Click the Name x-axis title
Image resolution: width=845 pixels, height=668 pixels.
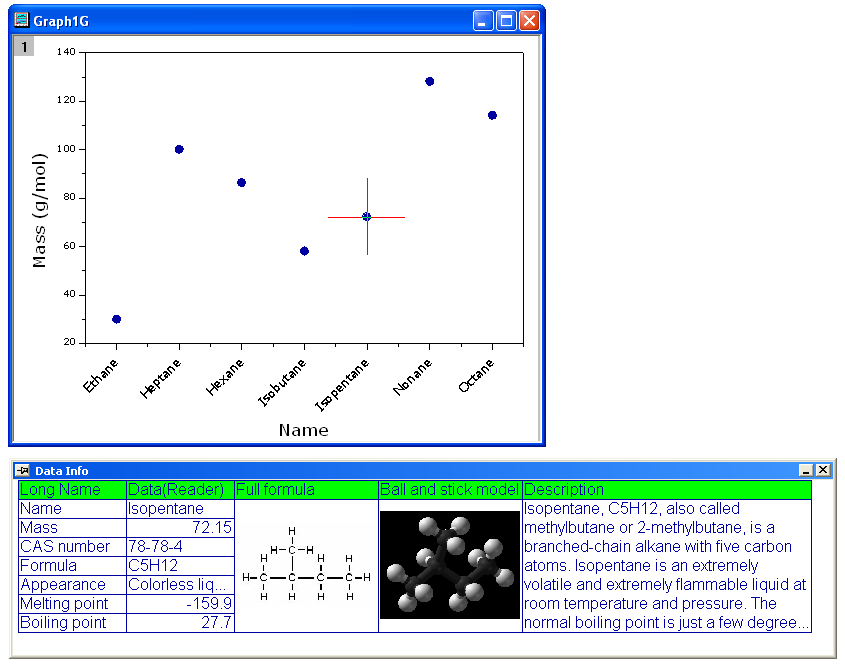click(x=303, y=430)
